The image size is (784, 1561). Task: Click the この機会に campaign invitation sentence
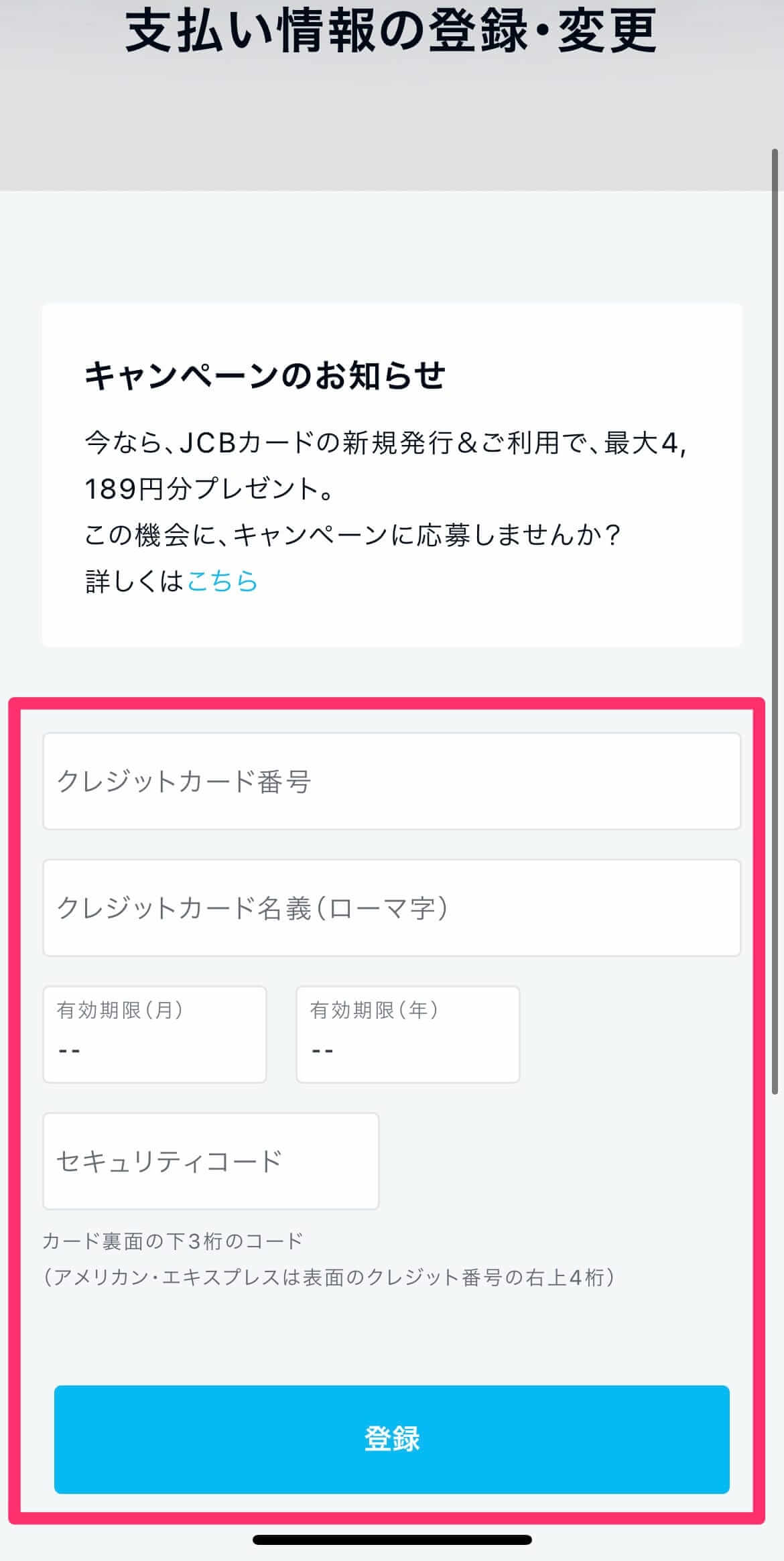click(353, 535)
